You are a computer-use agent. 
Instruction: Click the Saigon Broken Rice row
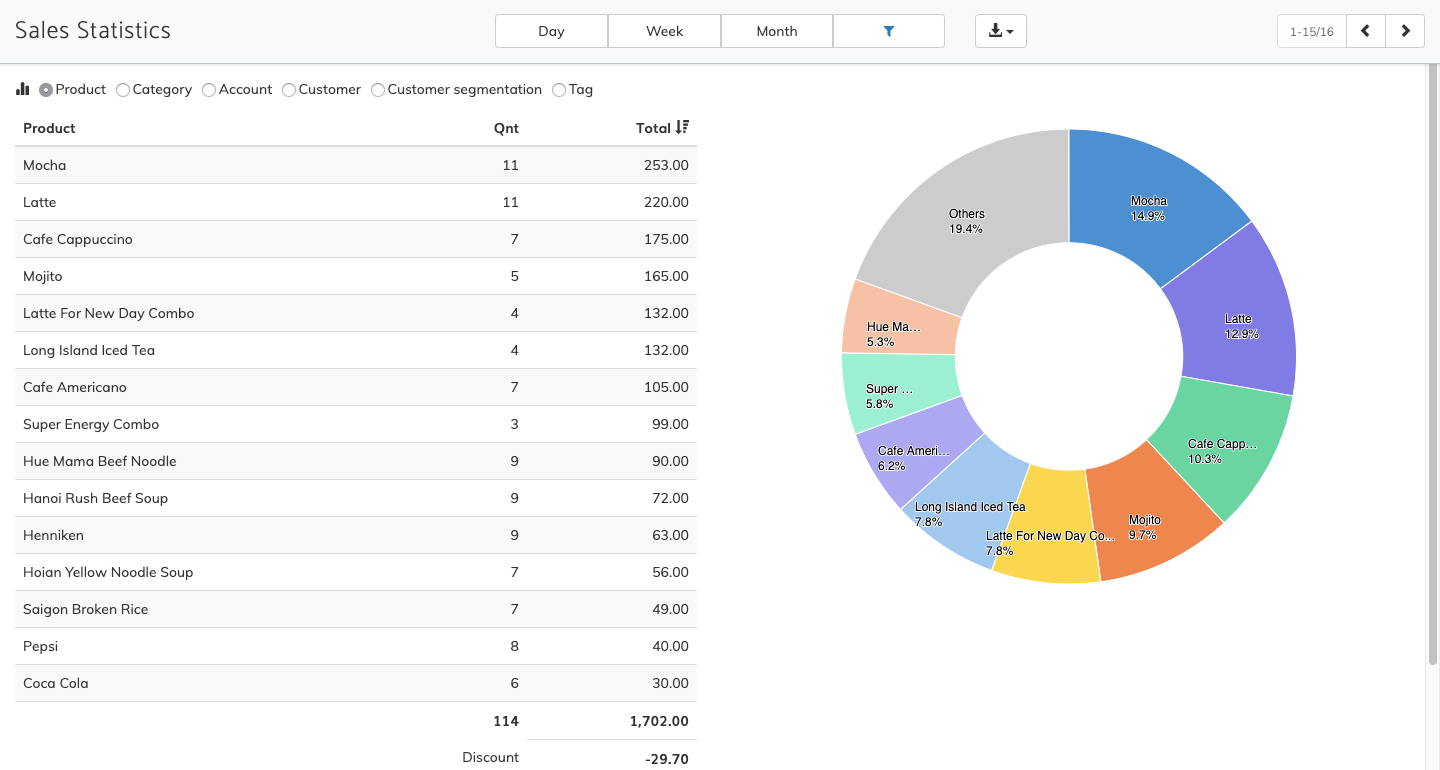(x=356, y=609)
